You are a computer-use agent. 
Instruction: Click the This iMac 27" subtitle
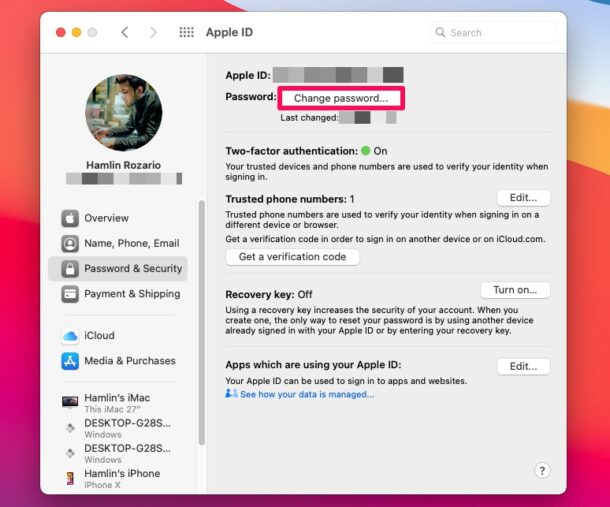112,409
